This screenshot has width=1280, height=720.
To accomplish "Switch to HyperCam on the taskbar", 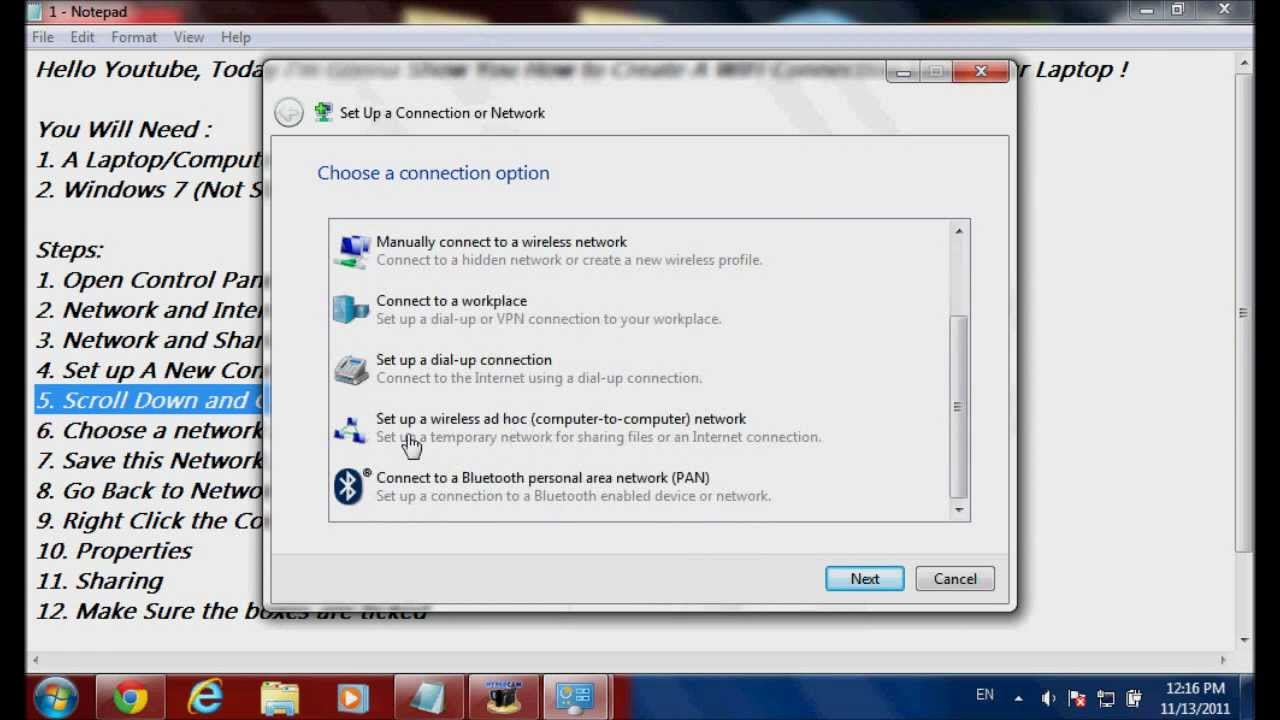I will [502, 697].
